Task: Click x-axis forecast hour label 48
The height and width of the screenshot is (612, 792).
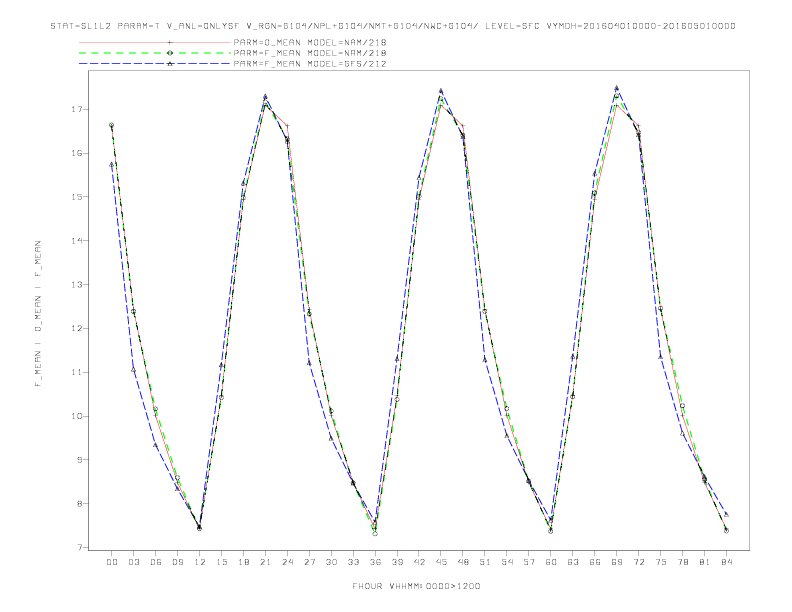Action: coord(463,562)
